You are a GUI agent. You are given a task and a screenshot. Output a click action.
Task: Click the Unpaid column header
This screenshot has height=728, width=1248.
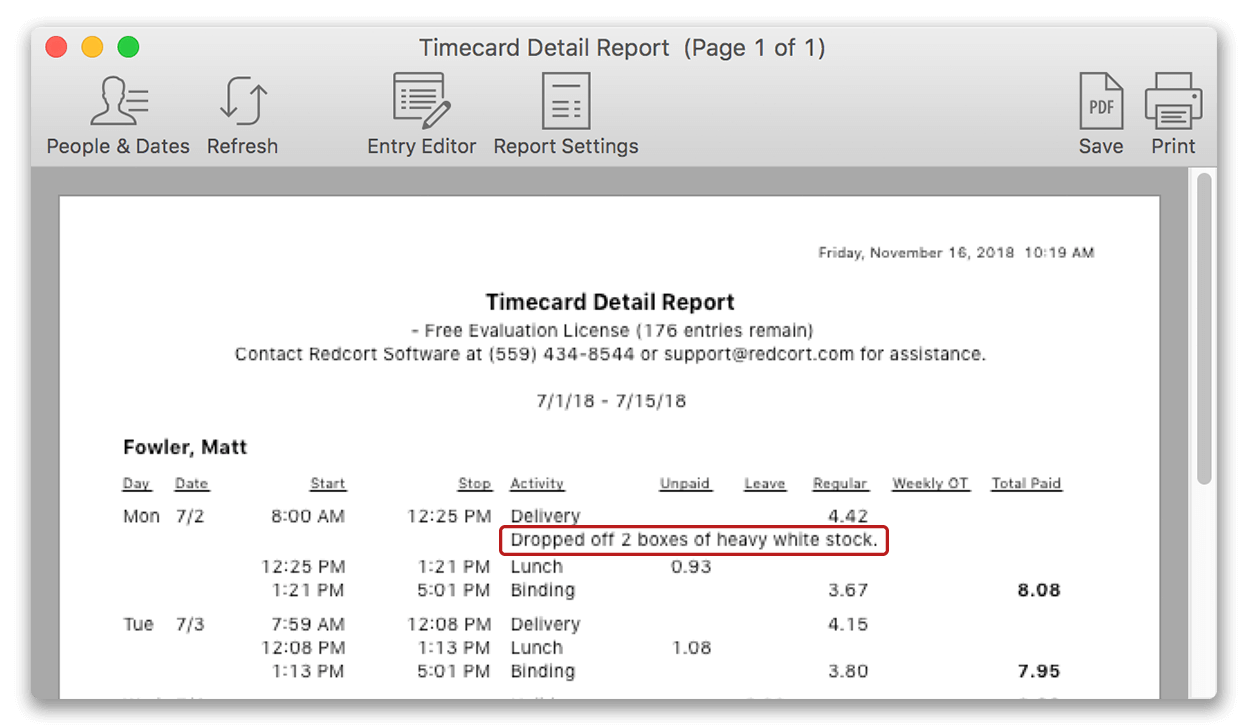tap(685, 483)
